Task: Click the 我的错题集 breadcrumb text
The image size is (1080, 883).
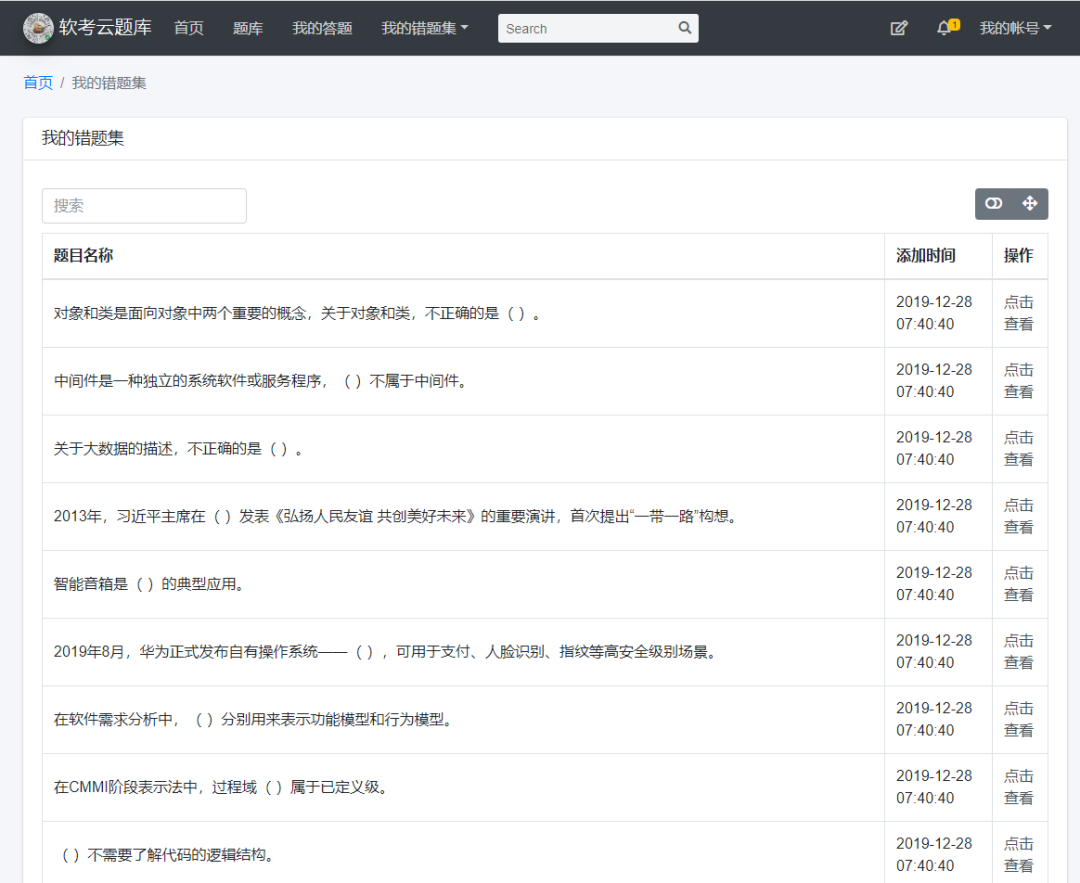Action: 109,83
